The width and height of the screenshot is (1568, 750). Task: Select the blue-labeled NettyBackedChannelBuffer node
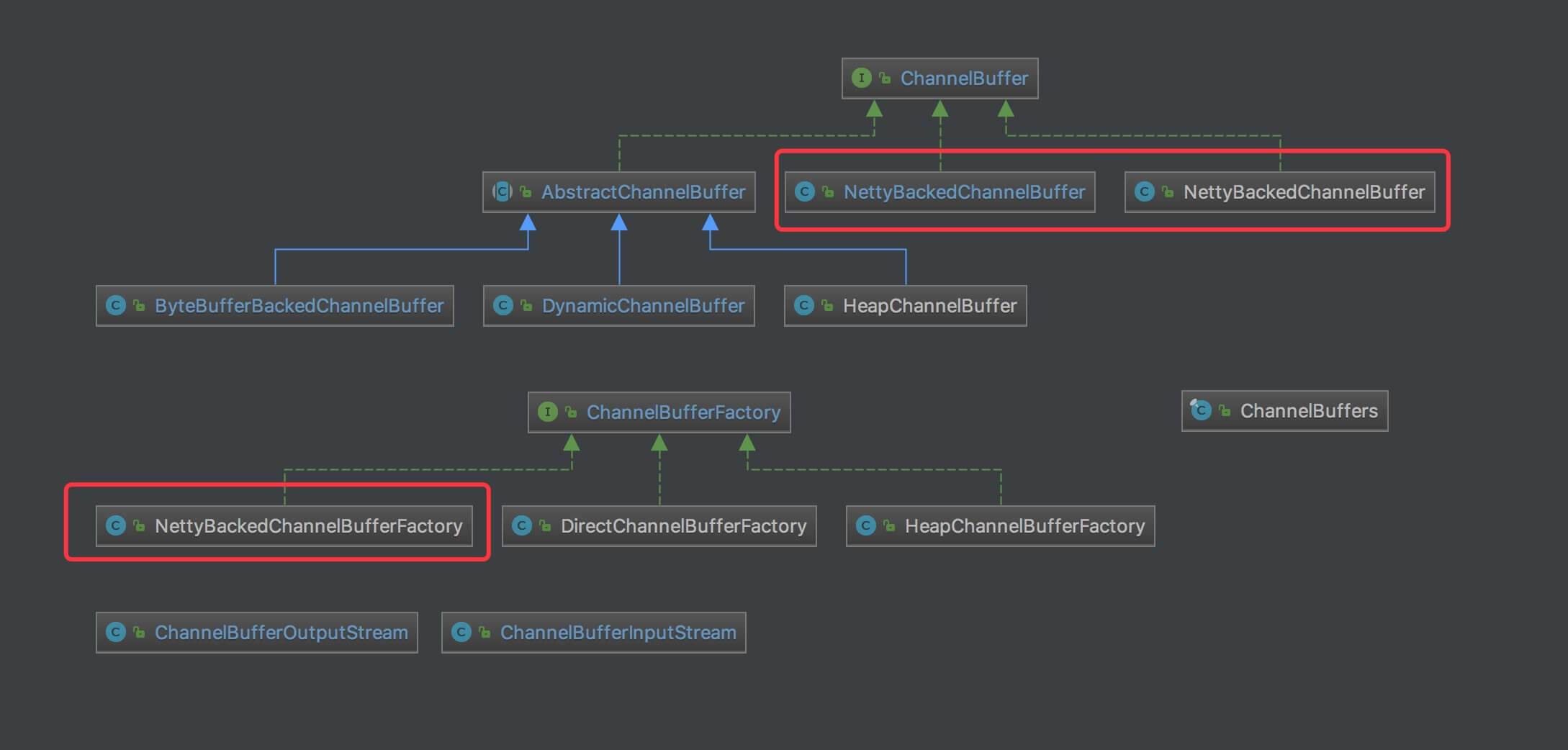pyautogui.click(x=963, y=191)
